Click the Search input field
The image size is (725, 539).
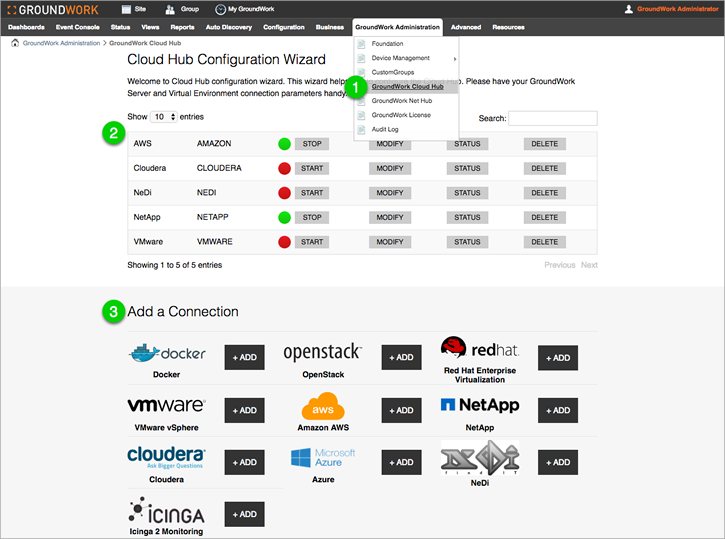point(553,118)
